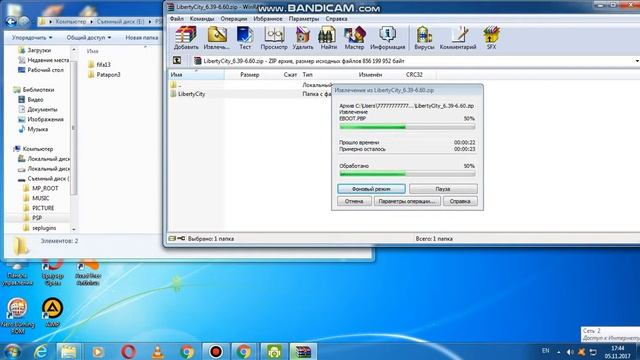Click the Обработано total progress bar
Image resolution: width=640 pixels, height=360 pixels.
click(x=407, y=174)
